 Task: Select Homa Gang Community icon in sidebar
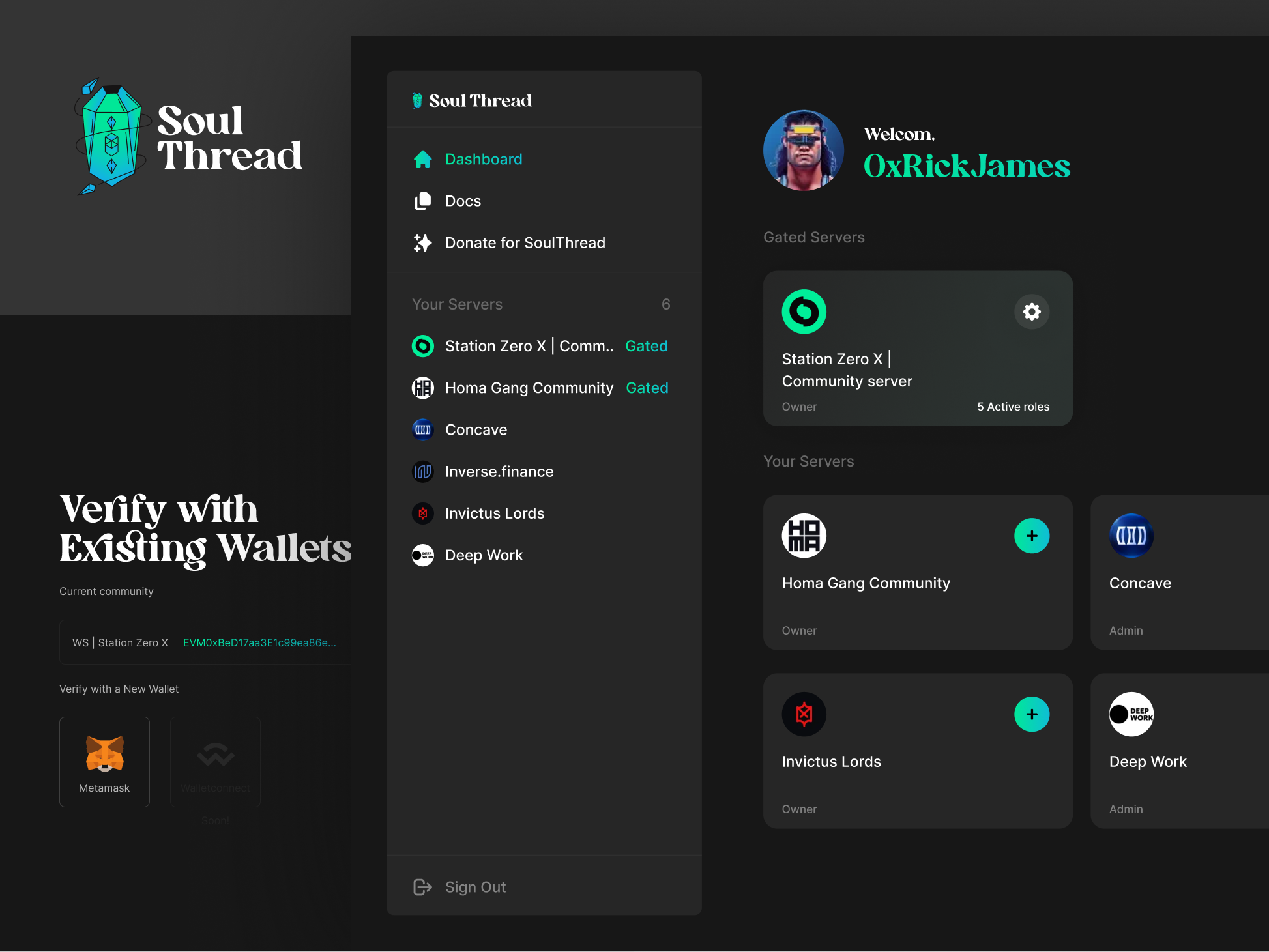click(423, 388)
